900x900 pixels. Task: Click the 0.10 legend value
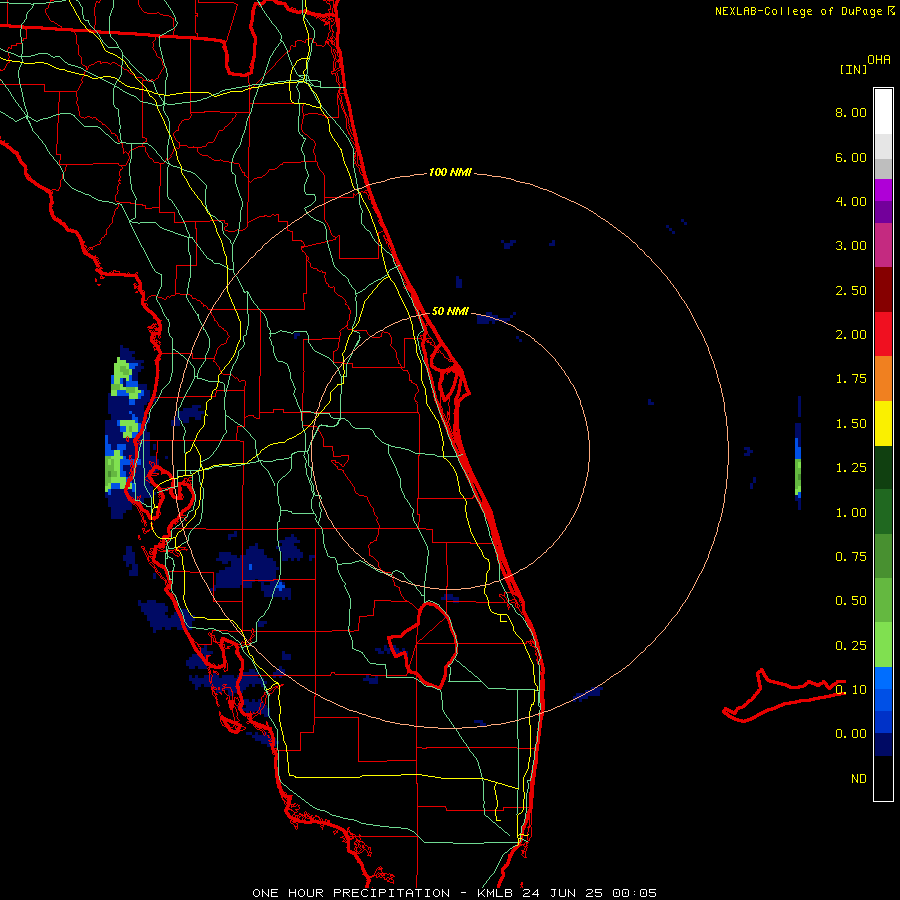851,690
